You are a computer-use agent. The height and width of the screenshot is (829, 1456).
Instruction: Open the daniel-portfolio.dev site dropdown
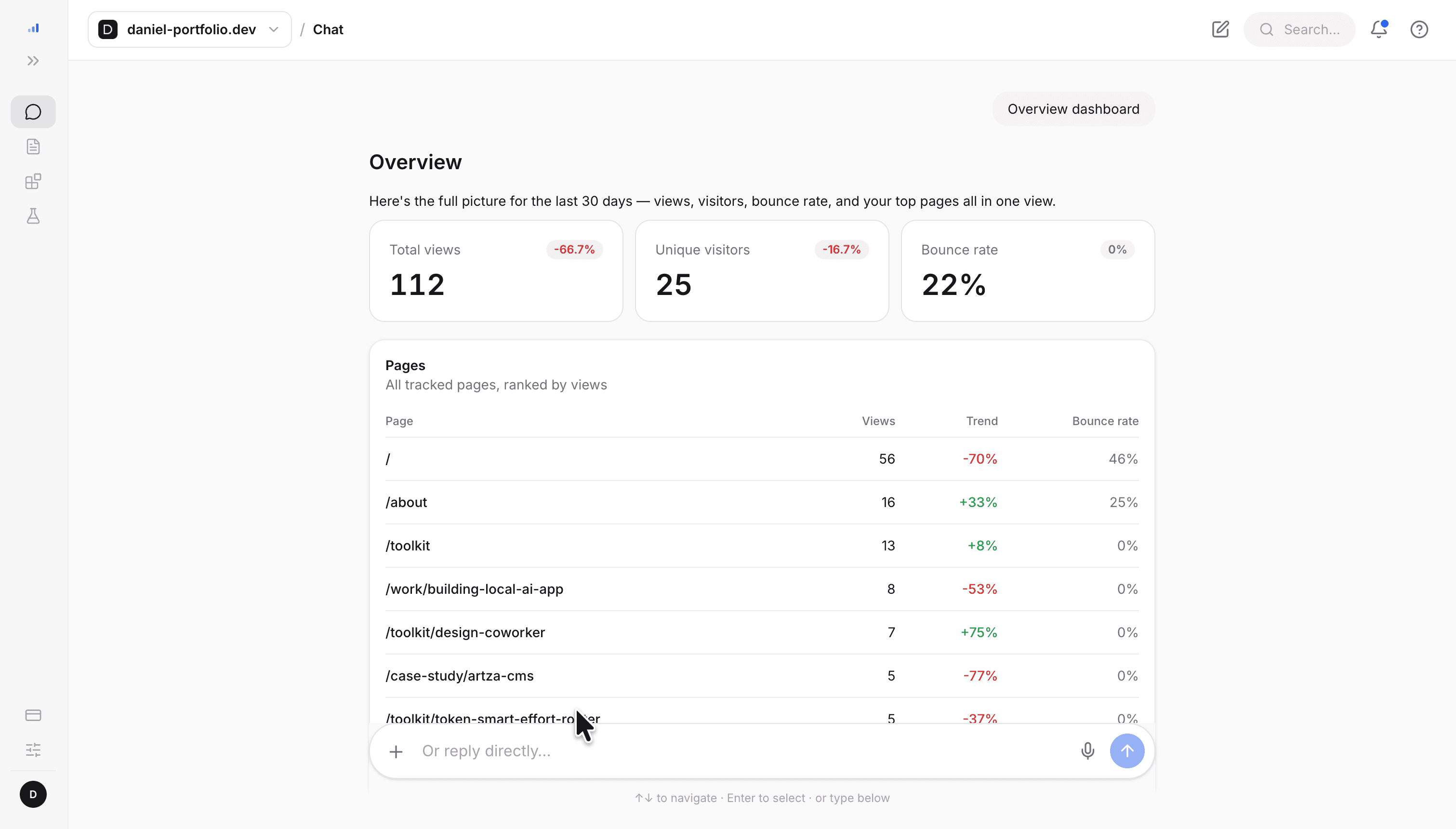pos(189,29)
